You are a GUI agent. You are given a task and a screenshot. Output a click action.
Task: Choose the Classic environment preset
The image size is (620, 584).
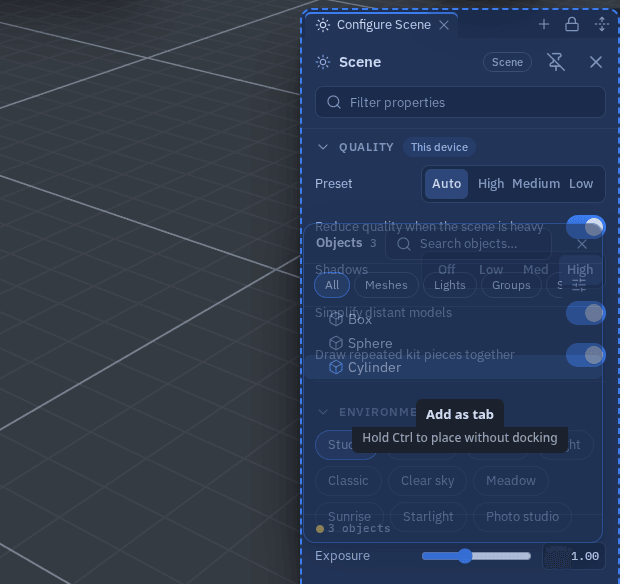click(348, 481)
